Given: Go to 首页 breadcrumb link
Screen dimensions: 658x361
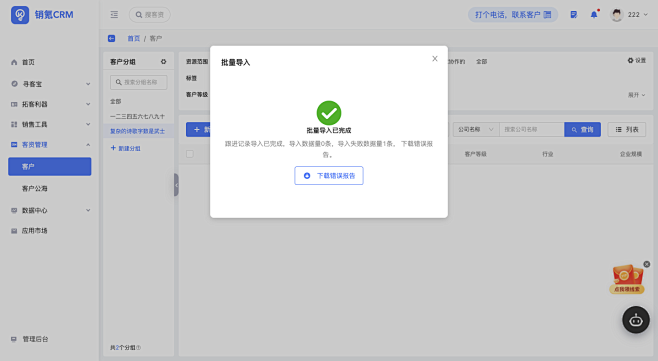Looking at the screenshot, I should point(133,38).
